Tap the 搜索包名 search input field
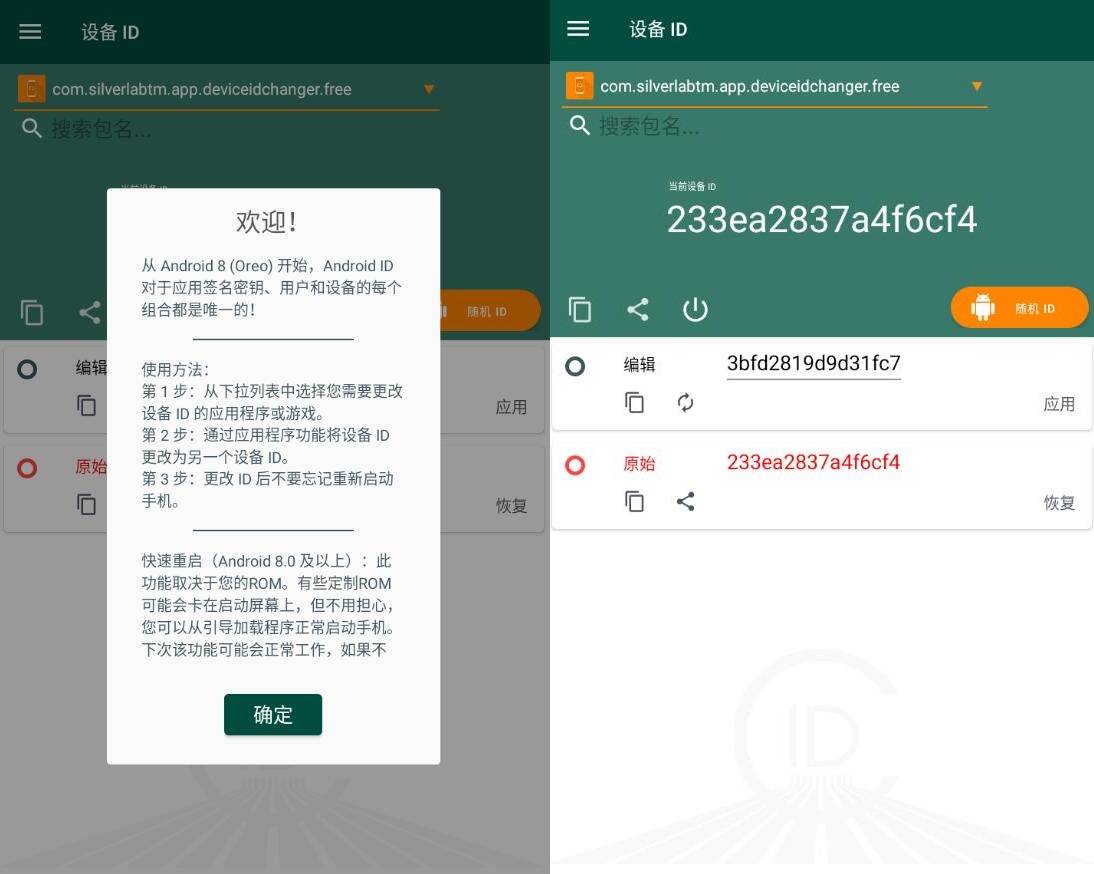1094x874 pixels. (x=700, y=126)
